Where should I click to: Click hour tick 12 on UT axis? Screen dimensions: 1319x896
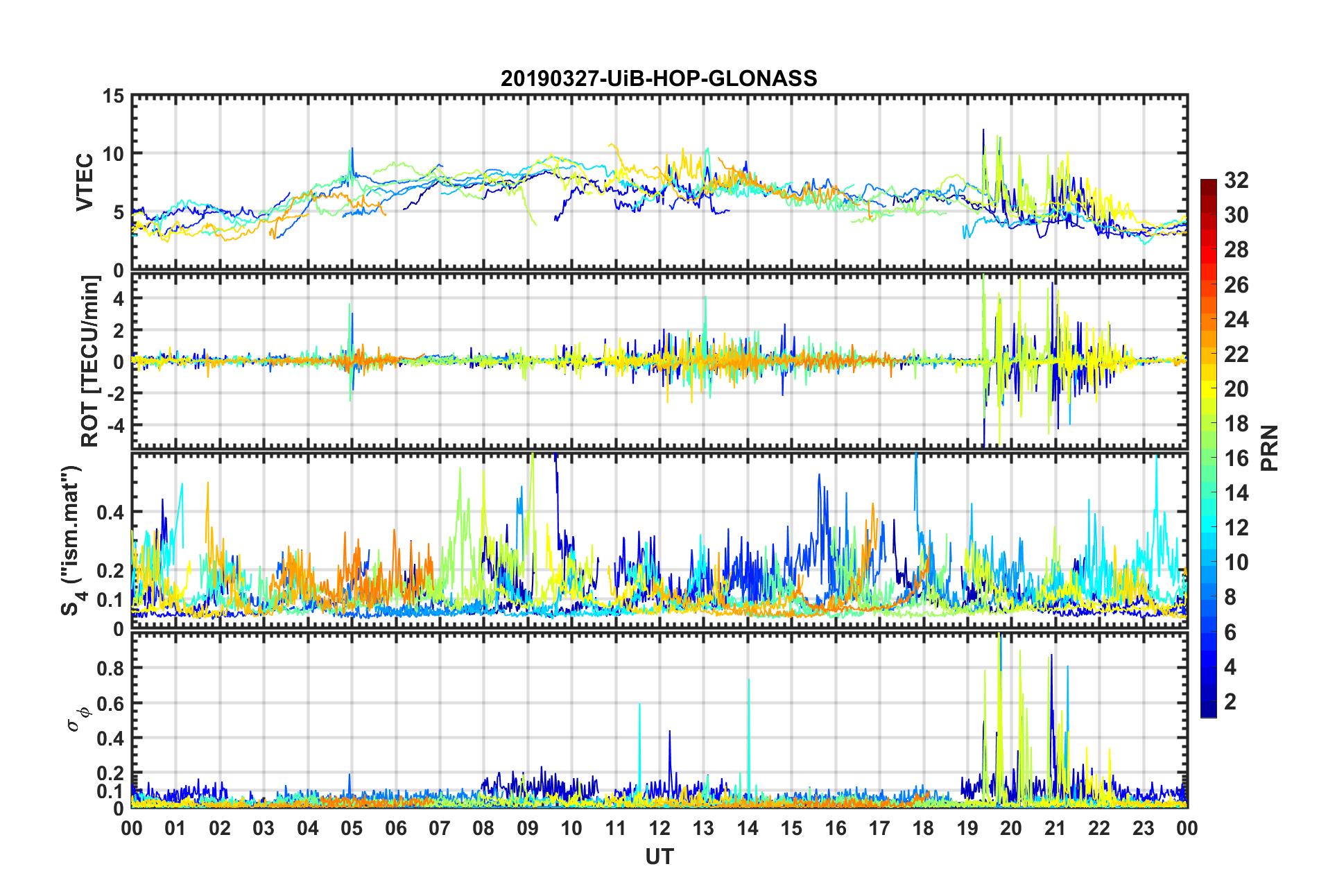click(x=659, y=828)
